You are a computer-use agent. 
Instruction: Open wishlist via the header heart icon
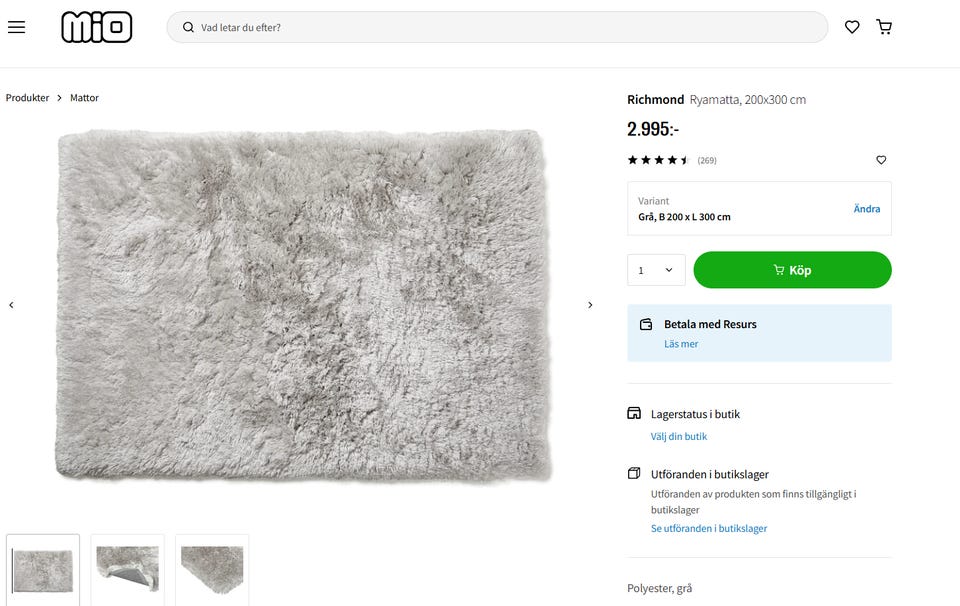pos(852,27)
